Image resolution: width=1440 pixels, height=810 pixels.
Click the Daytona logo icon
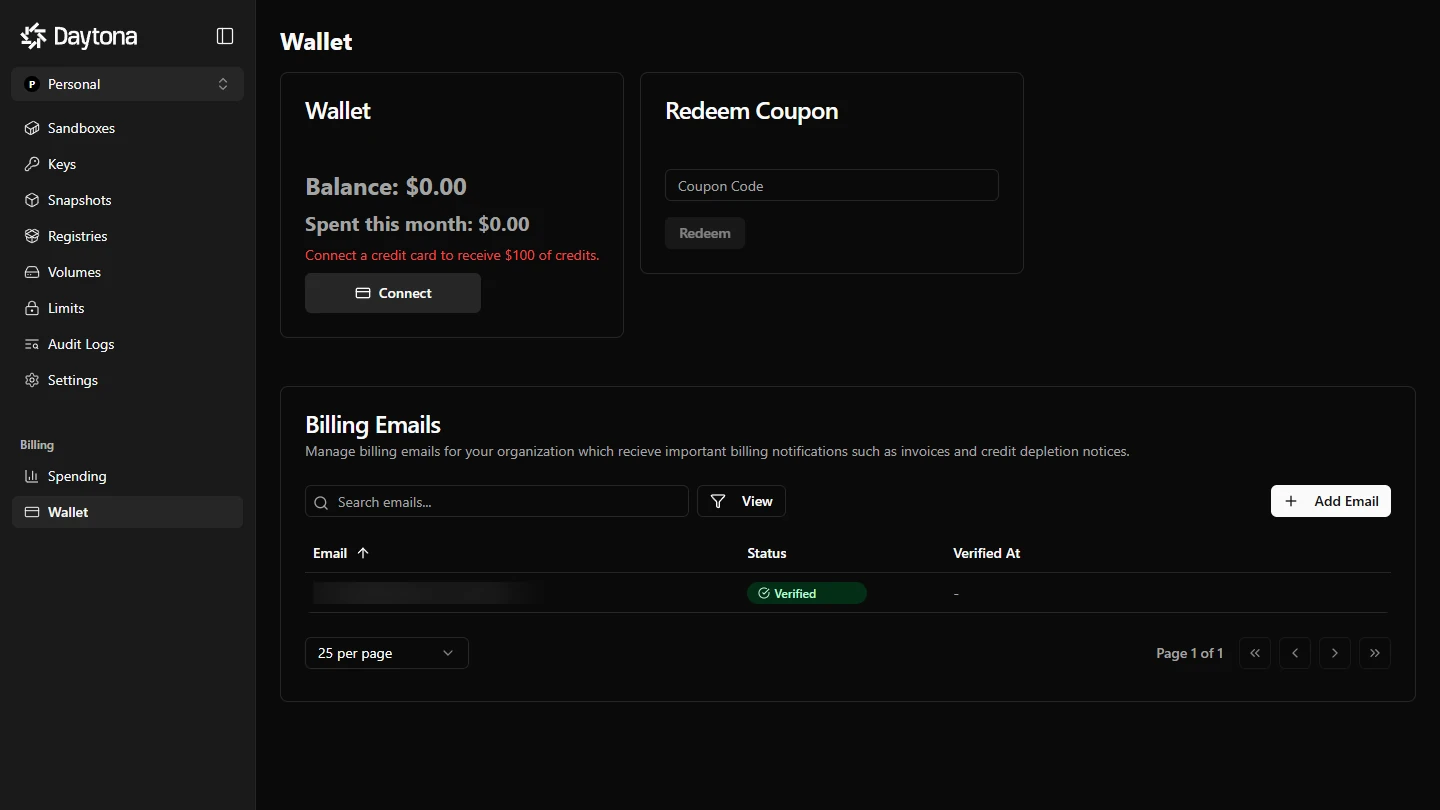pos(34,37)
